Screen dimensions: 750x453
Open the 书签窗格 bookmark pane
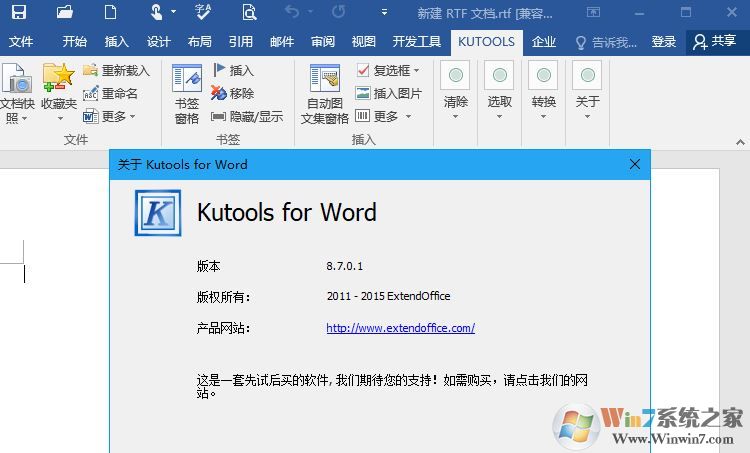coord(187,93)
